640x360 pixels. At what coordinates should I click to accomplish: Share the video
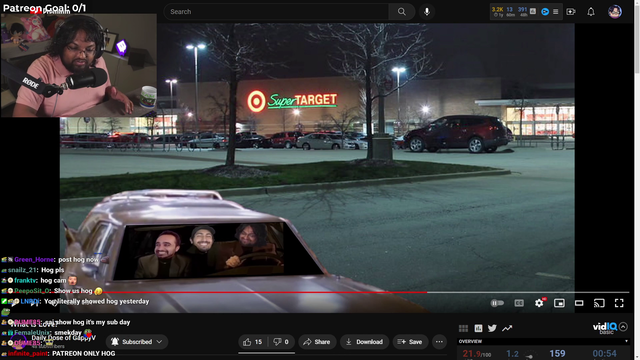pyautogui.click(x=317, y=342)
